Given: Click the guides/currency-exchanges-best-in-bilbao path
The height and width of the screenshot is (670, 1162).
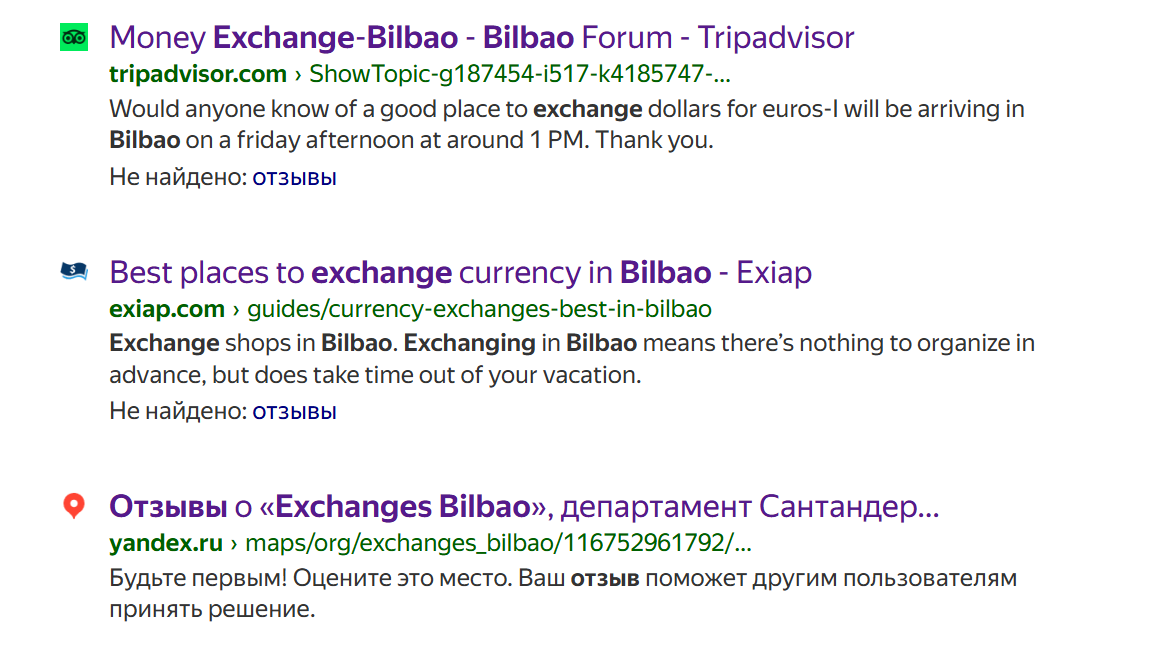Looking at the screenshot, I should point(479,309).
